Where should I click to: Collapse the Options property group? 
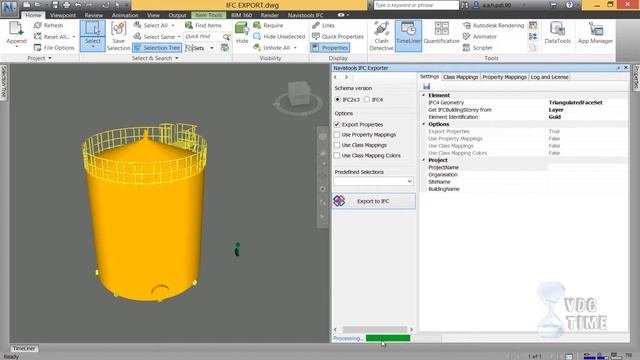coord(424,124)
